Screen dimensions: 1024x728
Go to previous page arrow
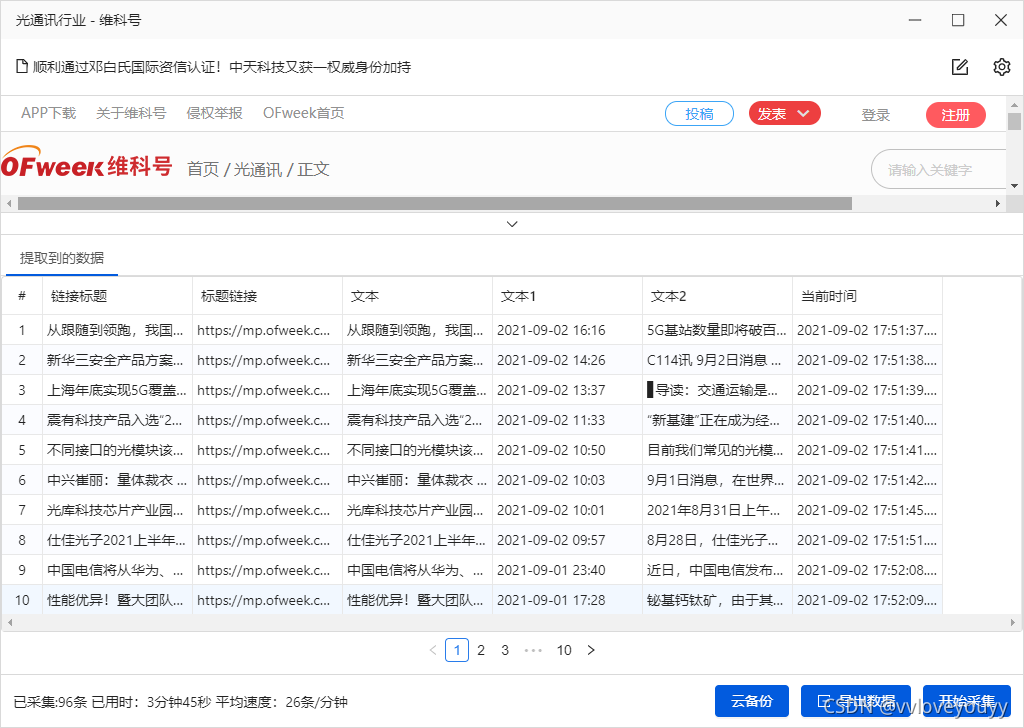433,650
